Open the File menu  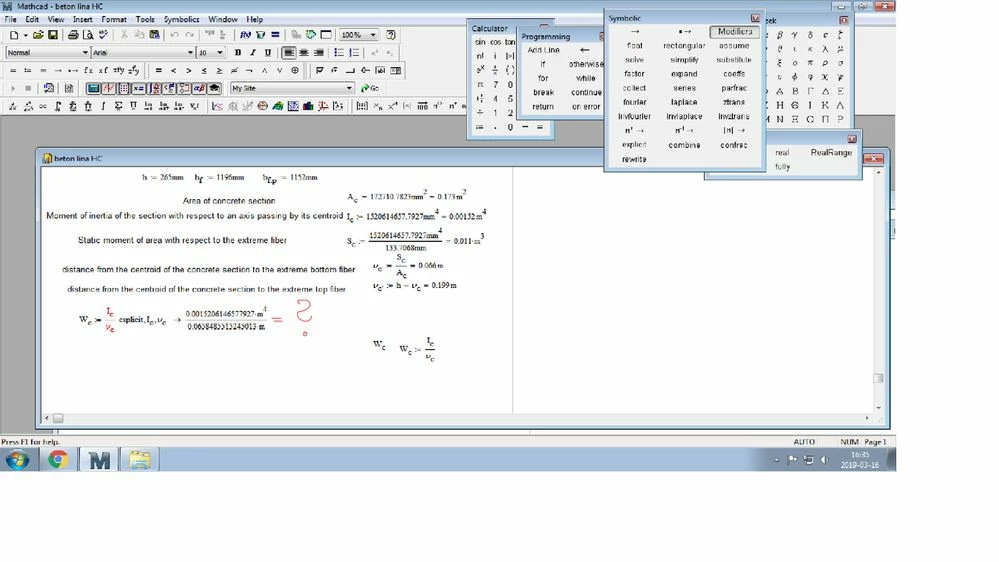(x=11, y=19)
